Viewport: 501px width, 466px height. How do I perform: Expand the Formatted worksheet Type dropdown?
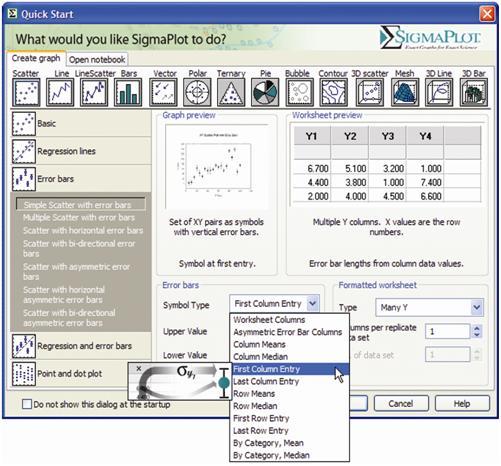pyautogui.click(x=477, y=307)
